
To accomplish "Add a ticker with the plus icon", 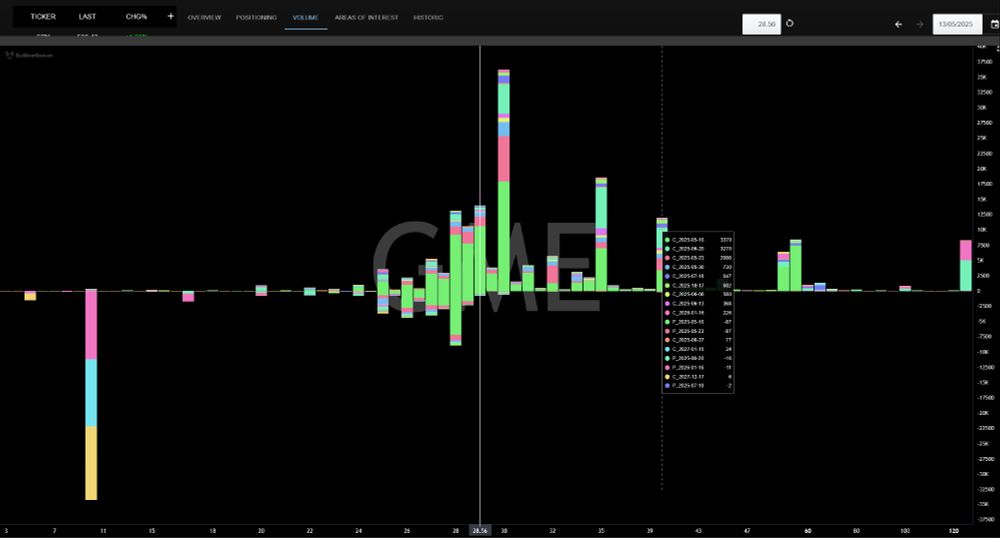I will click(x=170, y=17).
